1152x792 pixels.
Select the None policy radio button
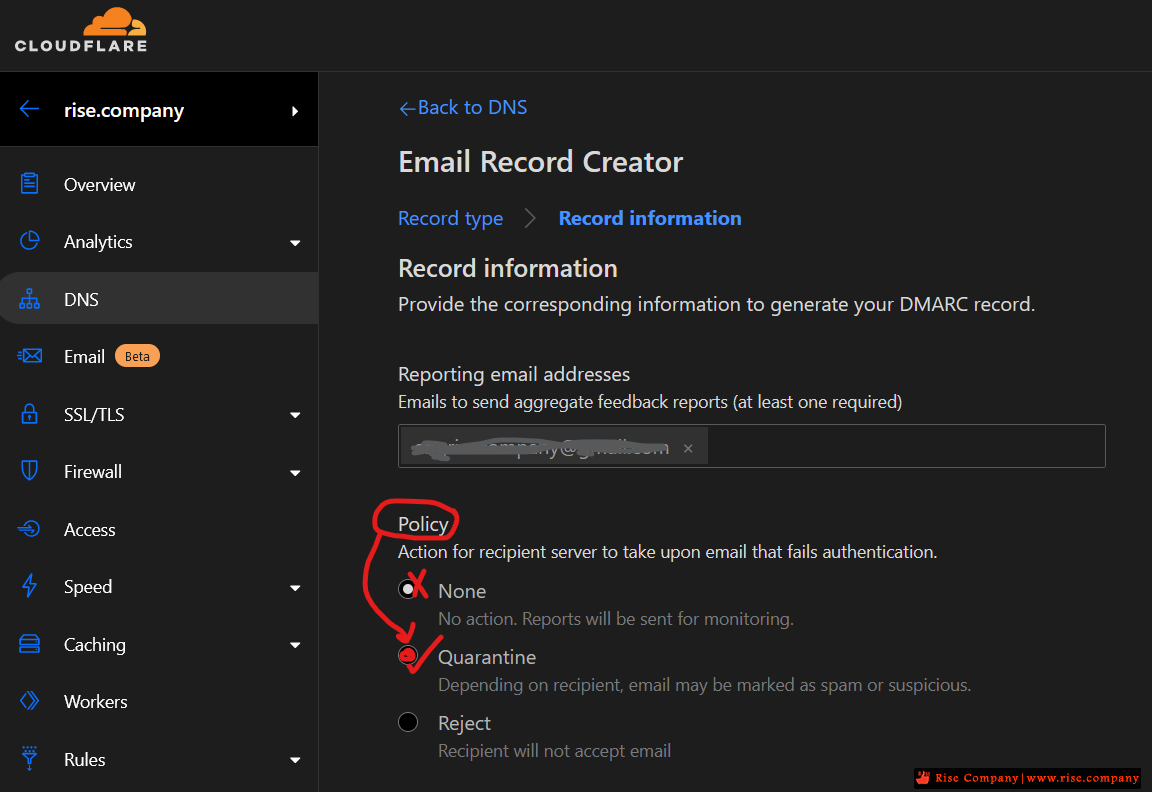click(408, 589)
